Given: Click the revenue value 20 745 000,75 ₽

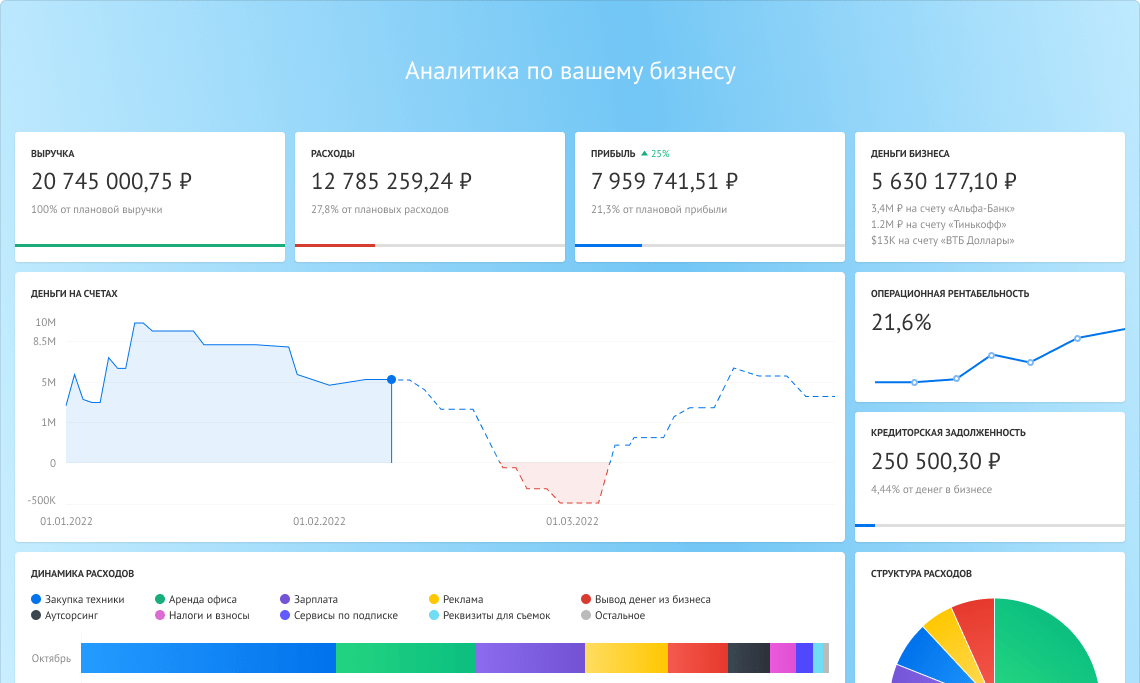Looking at the screenshot, I should [x=111, y=181].
